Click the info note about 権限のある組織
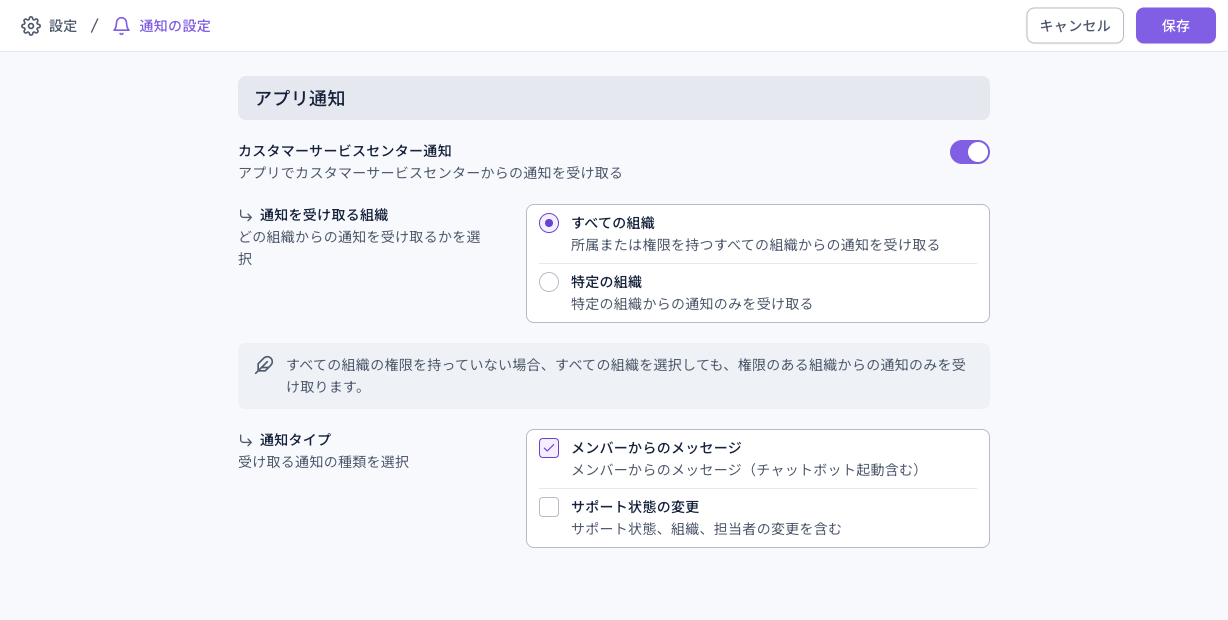Viewport: 1228px width, 620px height. (614, 376)
